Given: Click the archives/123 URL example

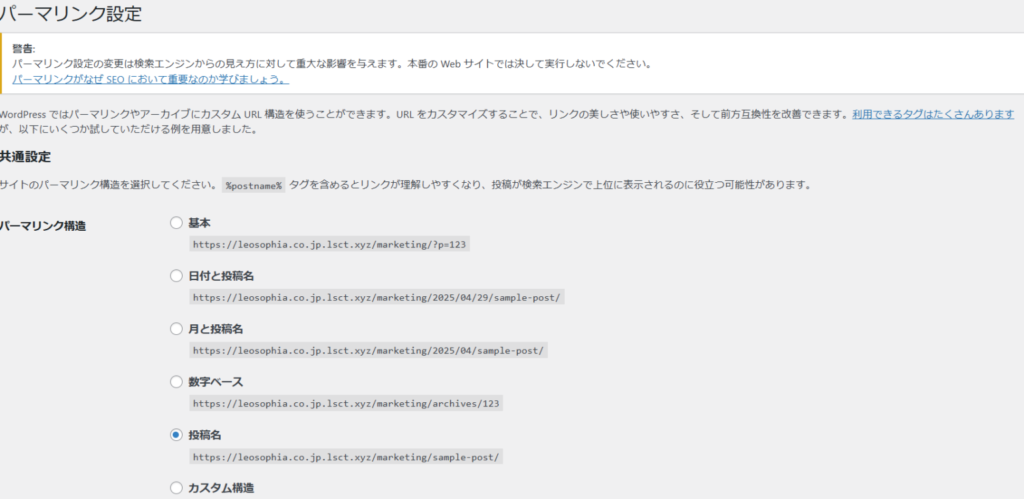Looking at the screenshot, I should pos(346,403).
